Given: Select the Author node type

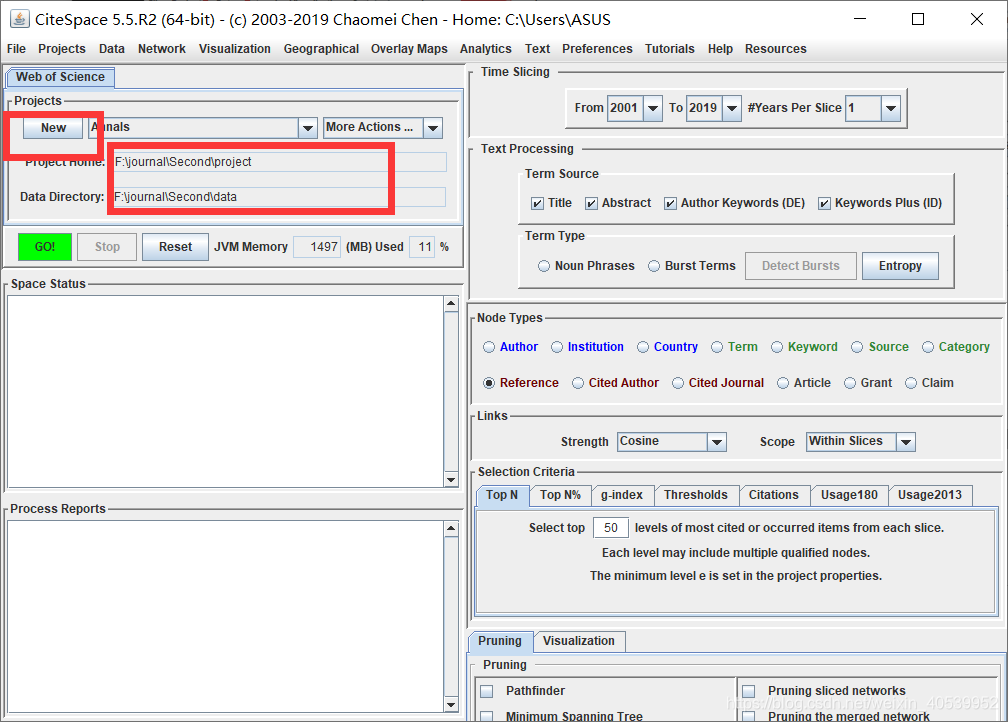Looking at the screenshot, I should [489, 347].
